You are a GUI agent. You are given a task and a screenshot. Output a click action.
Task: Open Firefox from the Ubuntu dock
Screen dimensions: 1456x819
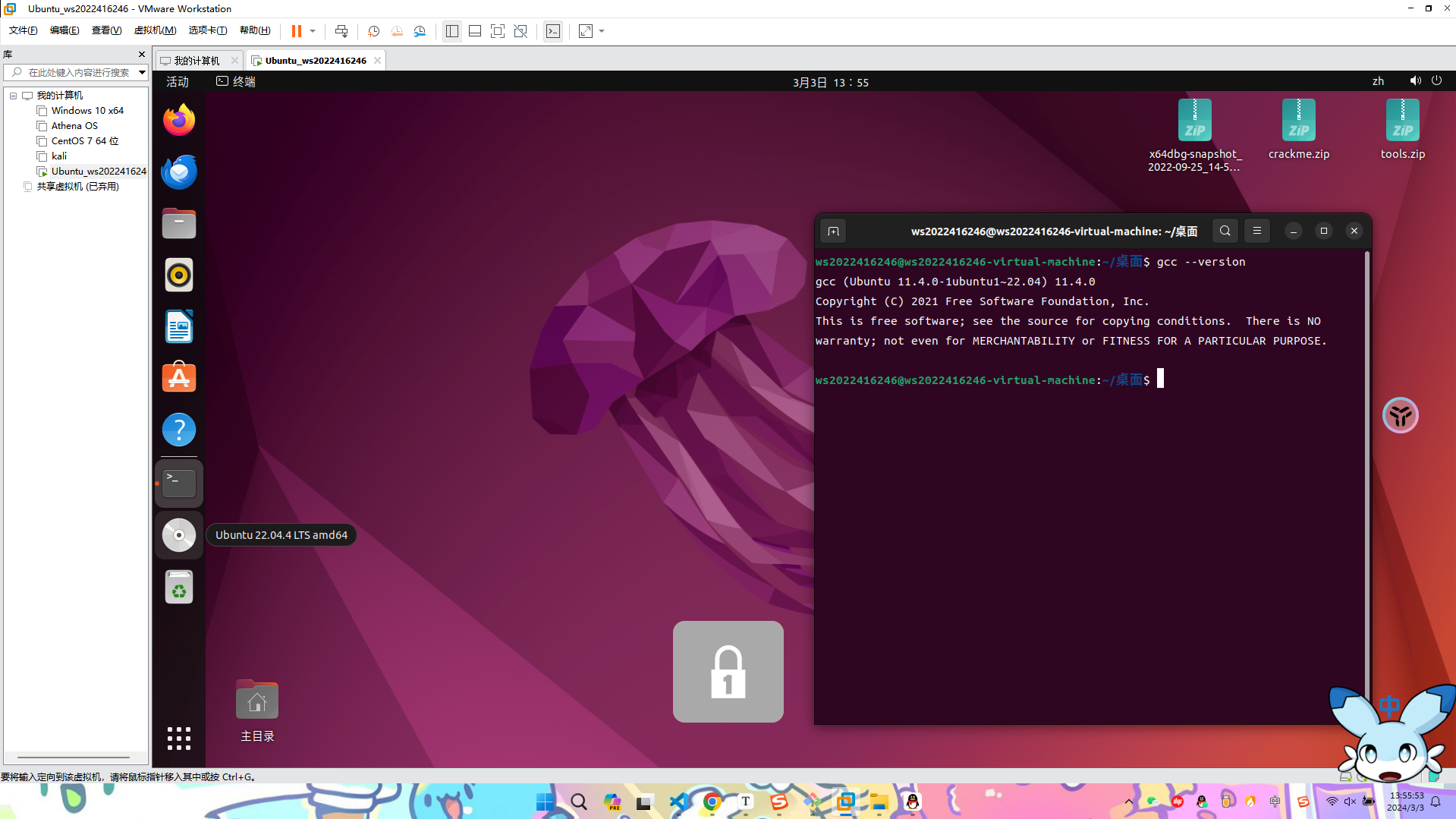click(179, 120)
